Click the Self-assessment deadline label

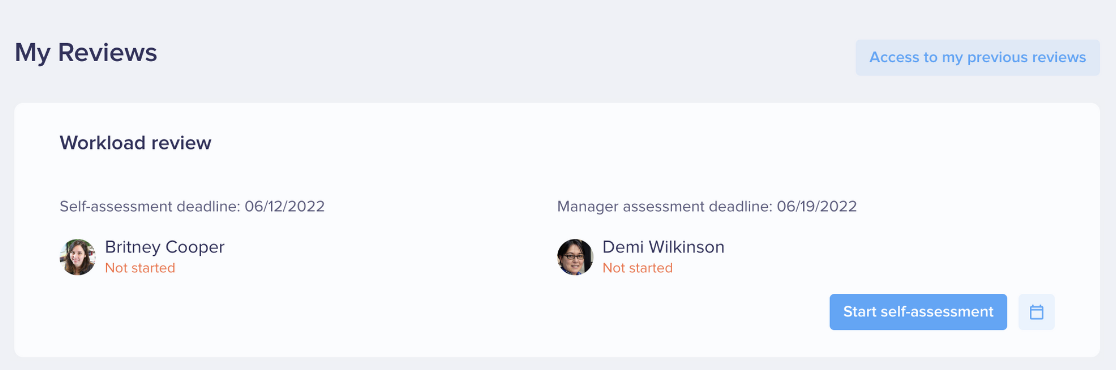[150, 207]
